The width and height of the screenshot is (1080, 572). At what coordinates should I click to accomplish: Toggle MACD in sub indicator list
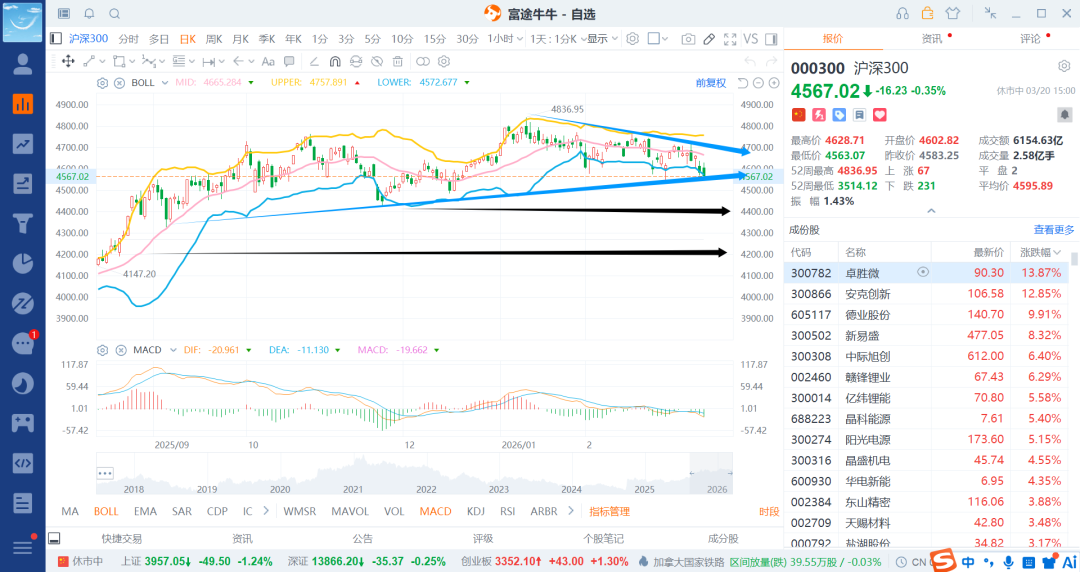click(x=435, y=511)
